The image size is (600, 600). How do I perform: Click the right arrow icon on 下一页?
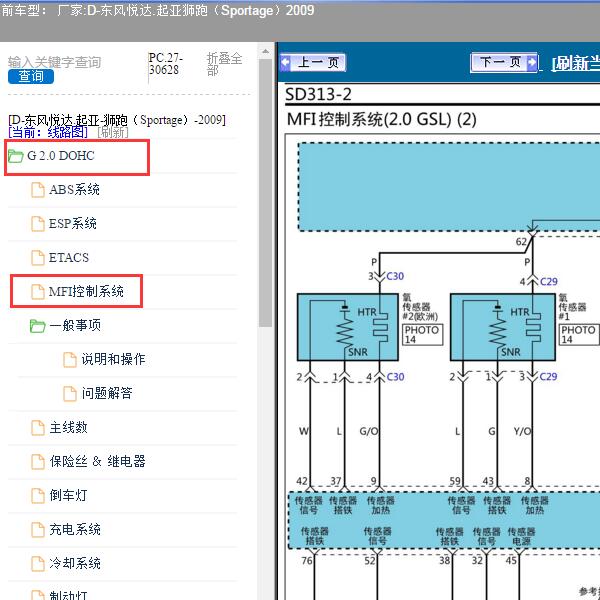pyautogui.click(x=532, y=62)
